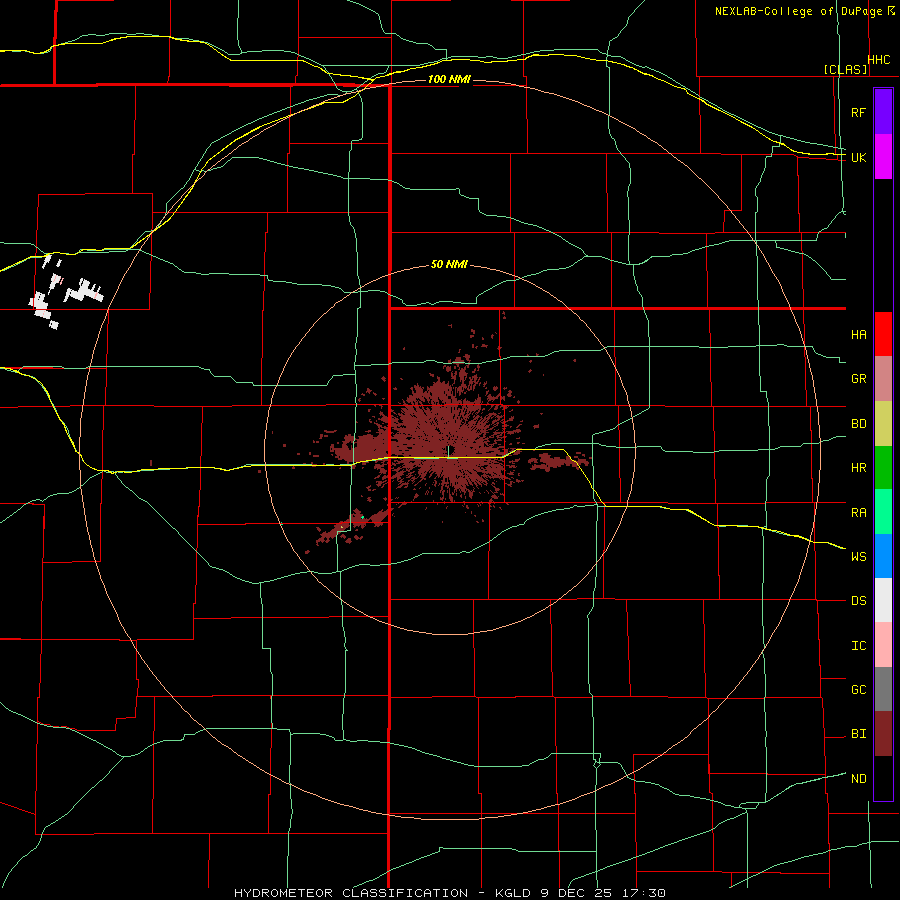Click the brown BI legend swatch
Image resolution: width=900 pixels, height=900 pixels.
(883, 733)
